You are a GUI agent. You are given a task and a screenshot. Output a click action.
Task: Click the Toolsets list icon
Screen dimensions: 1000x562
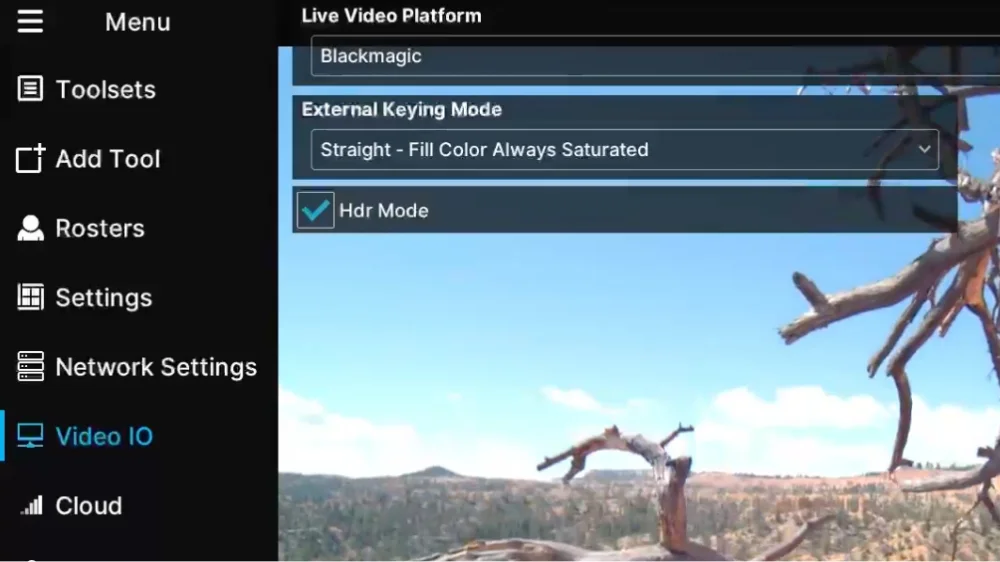31,89
